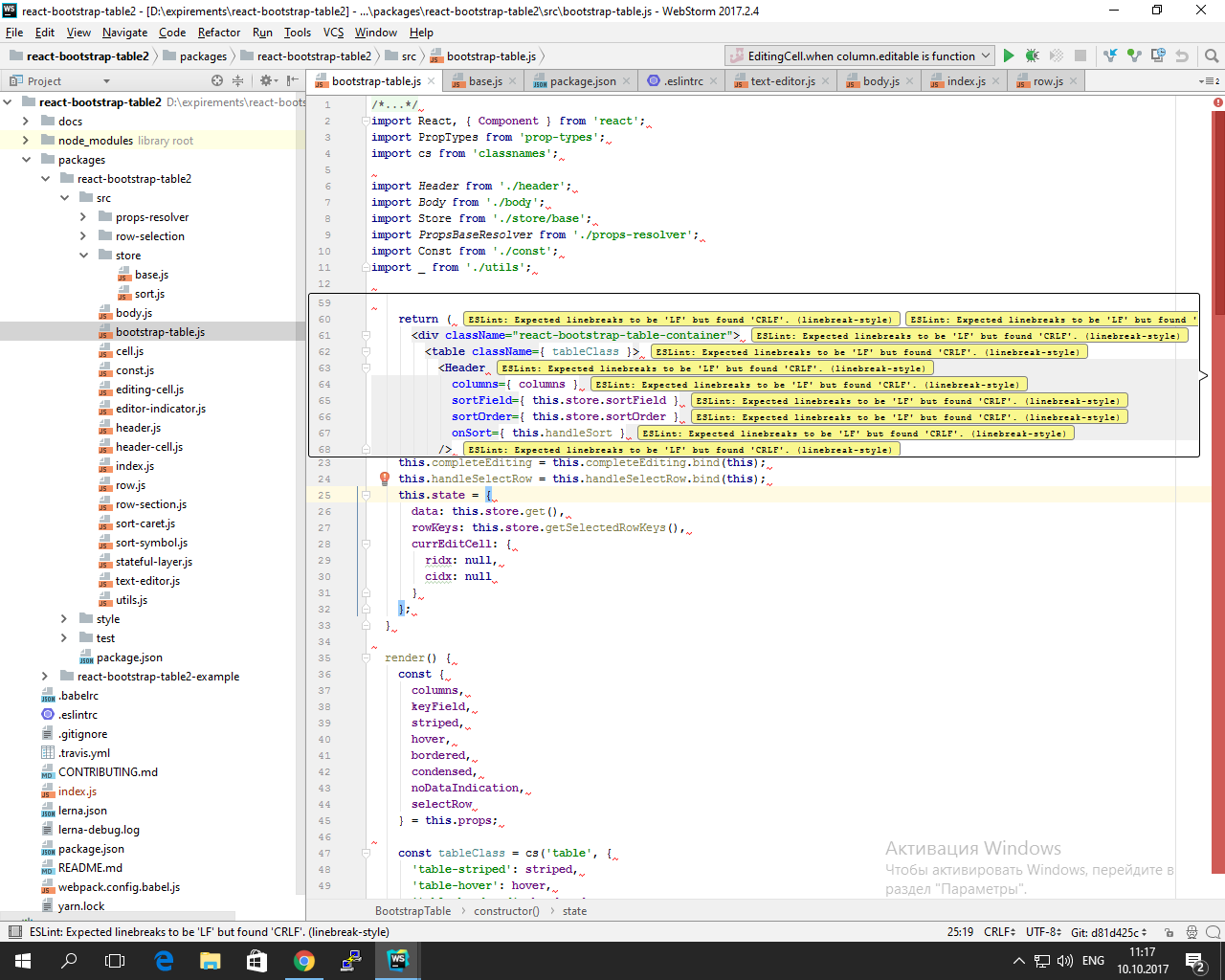This screenshot has height=980, width=1225.
Task: Open run configuration dropdown
Action: coord(859,56)
